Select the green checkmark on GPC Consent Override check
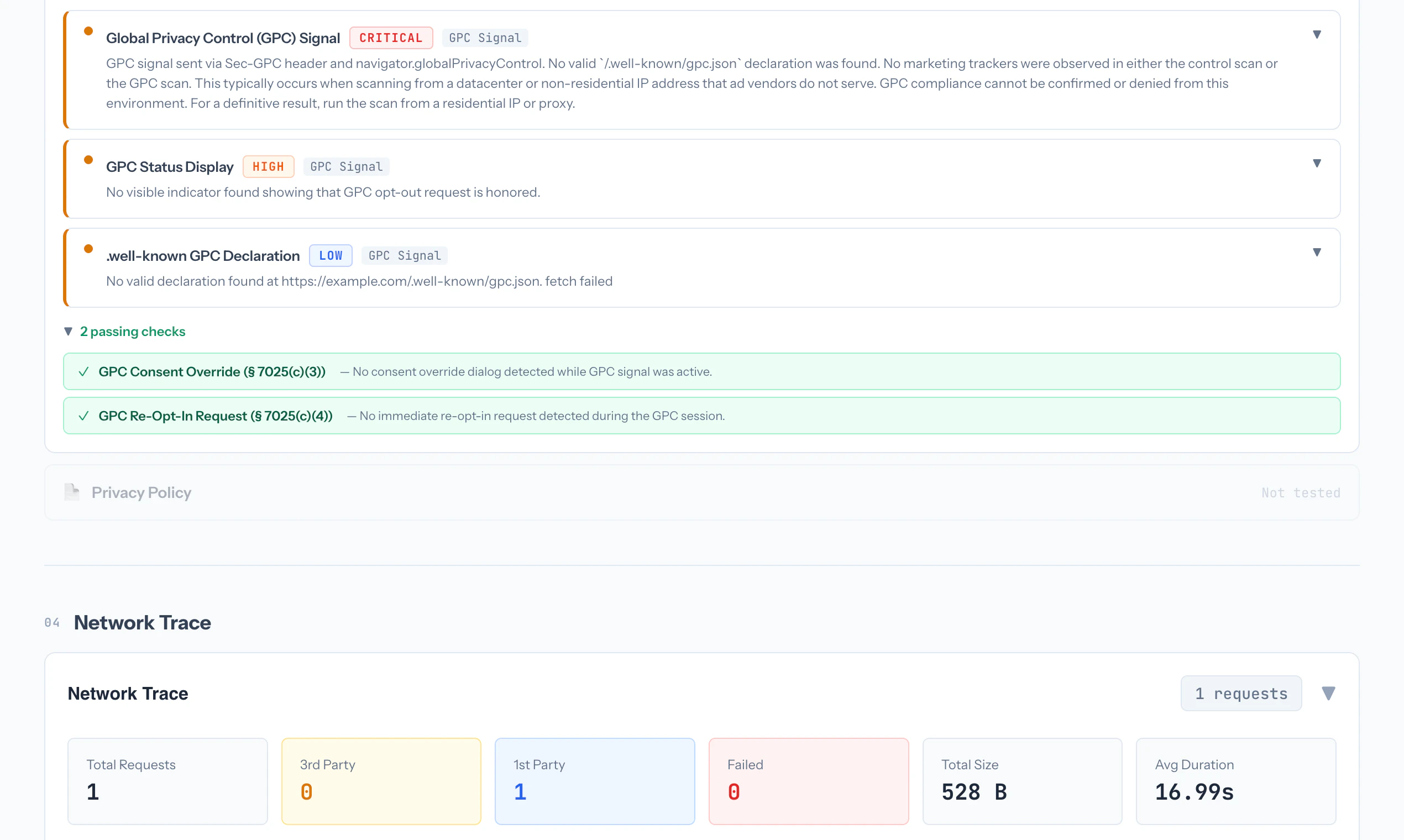The image size is (1404, 840). coord(84,371)
